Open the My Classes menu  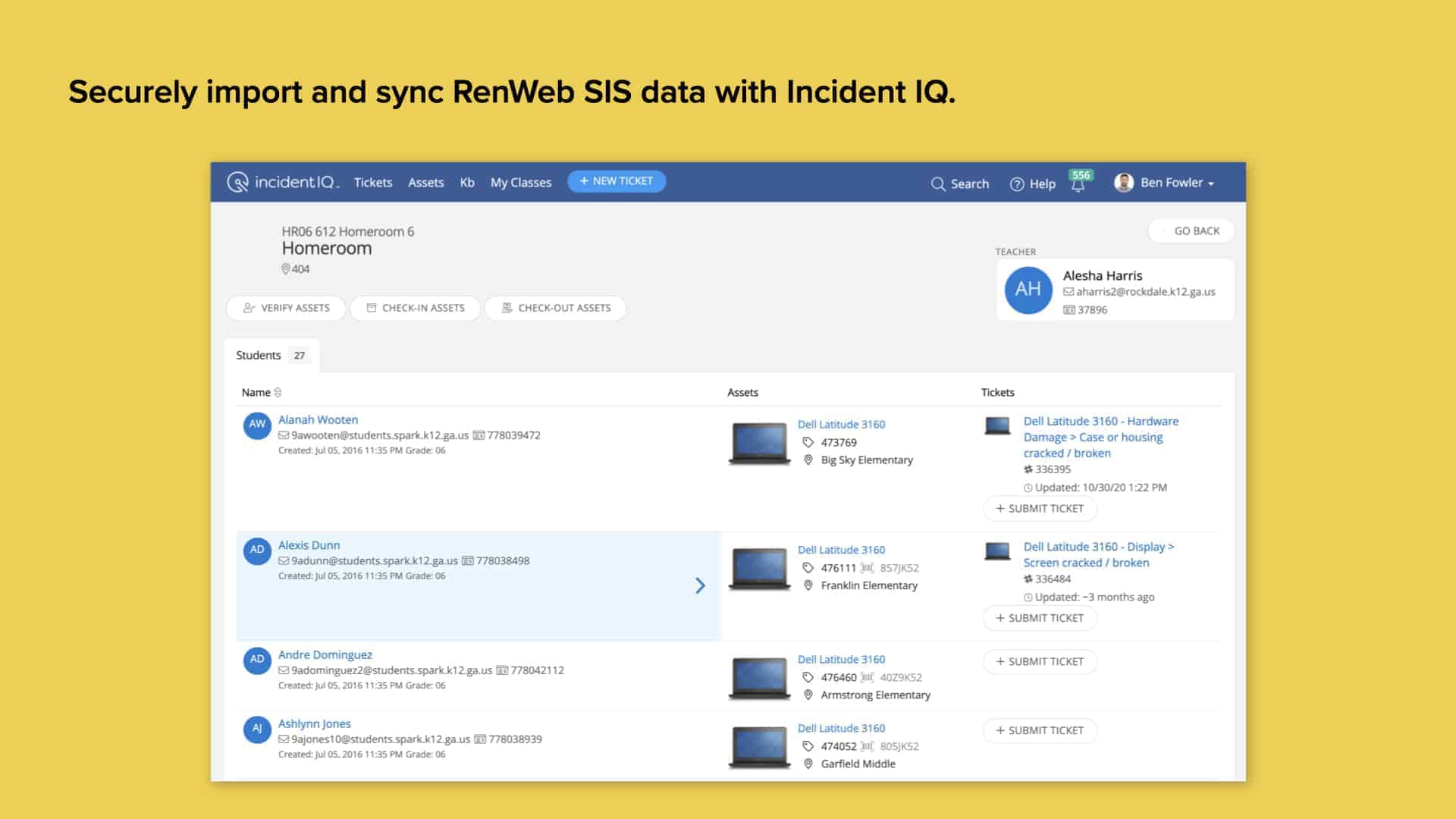pyautogui.click(x=520, y=182)
